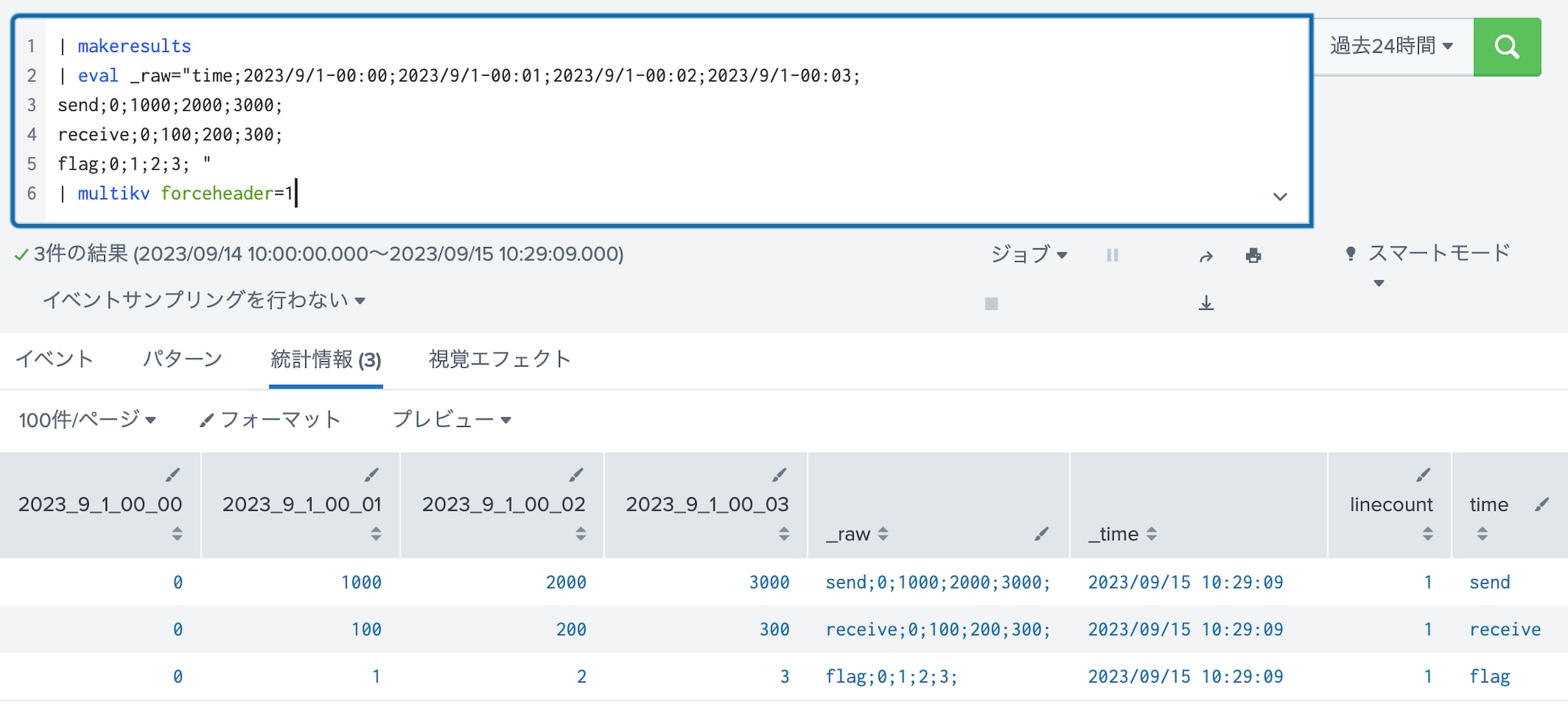The width and height of the screenshot is (1568, 710).
Task: Select the 統計情報 (3) tab
Action: [x=326, y=360]
